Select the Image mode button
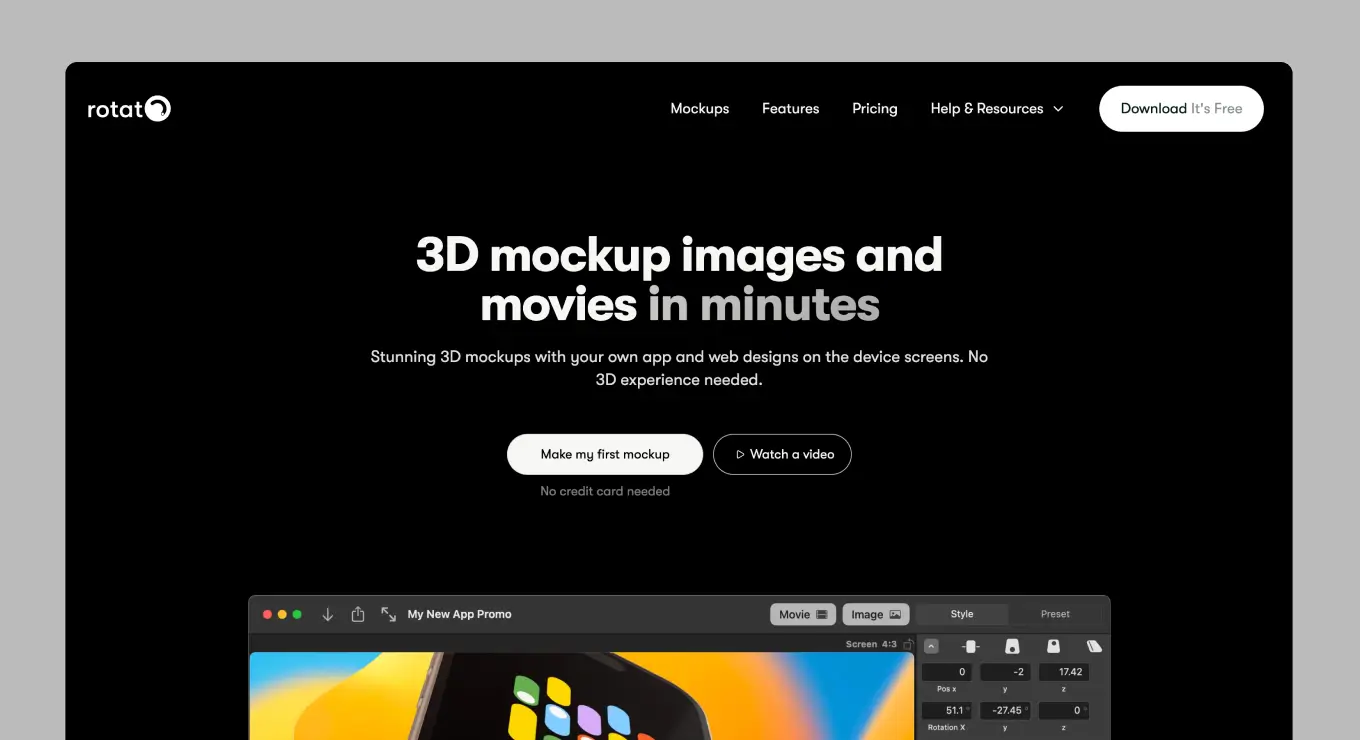 (876, 615)
